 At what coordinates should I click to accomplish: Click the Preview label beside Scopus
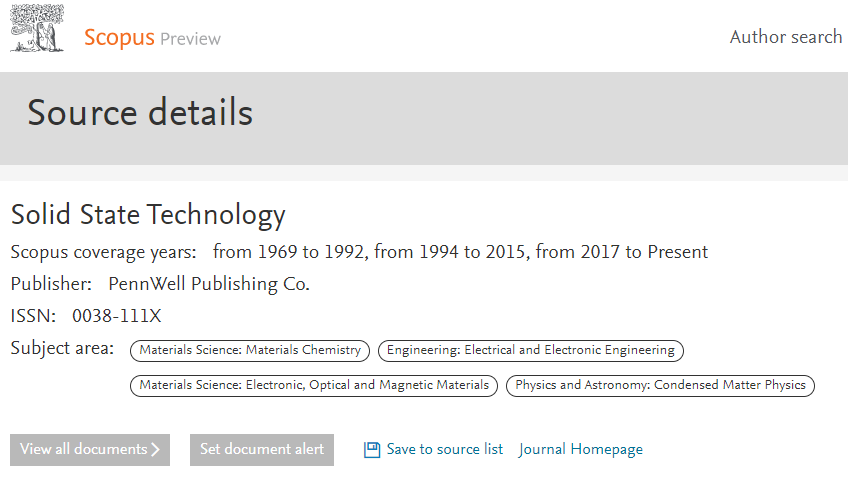point(190,40)
